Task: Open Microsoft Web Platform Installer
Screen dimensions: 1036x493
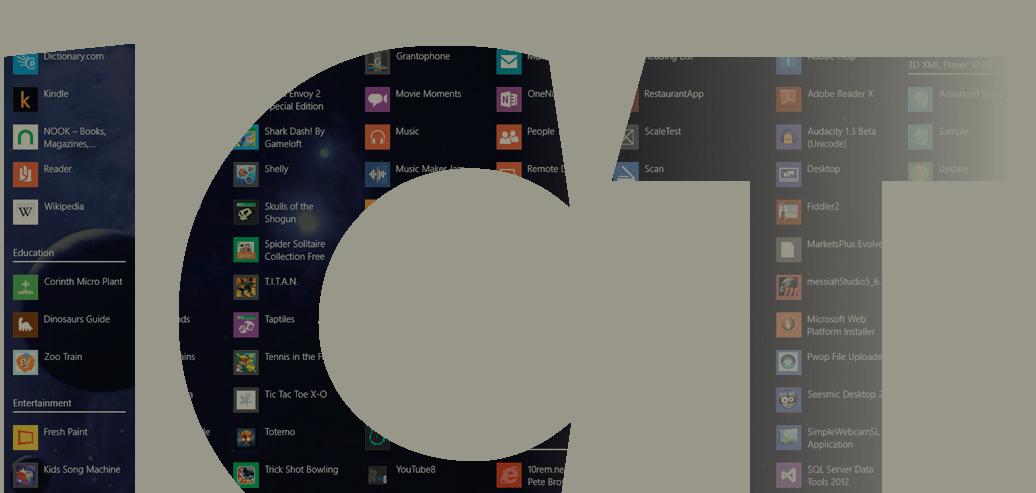Action: [x=788, y=325]
